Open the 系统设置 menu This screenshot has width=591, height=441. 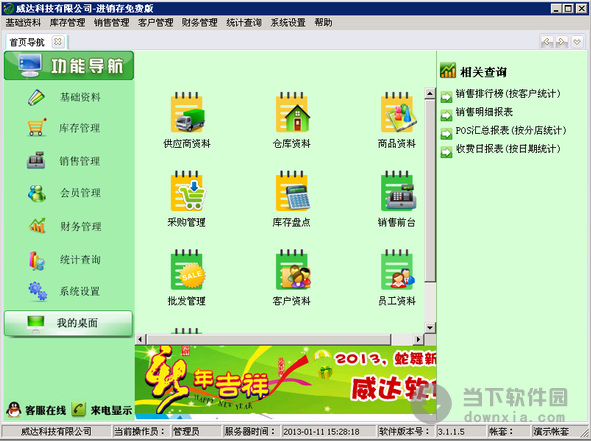(x=288, y=23)
